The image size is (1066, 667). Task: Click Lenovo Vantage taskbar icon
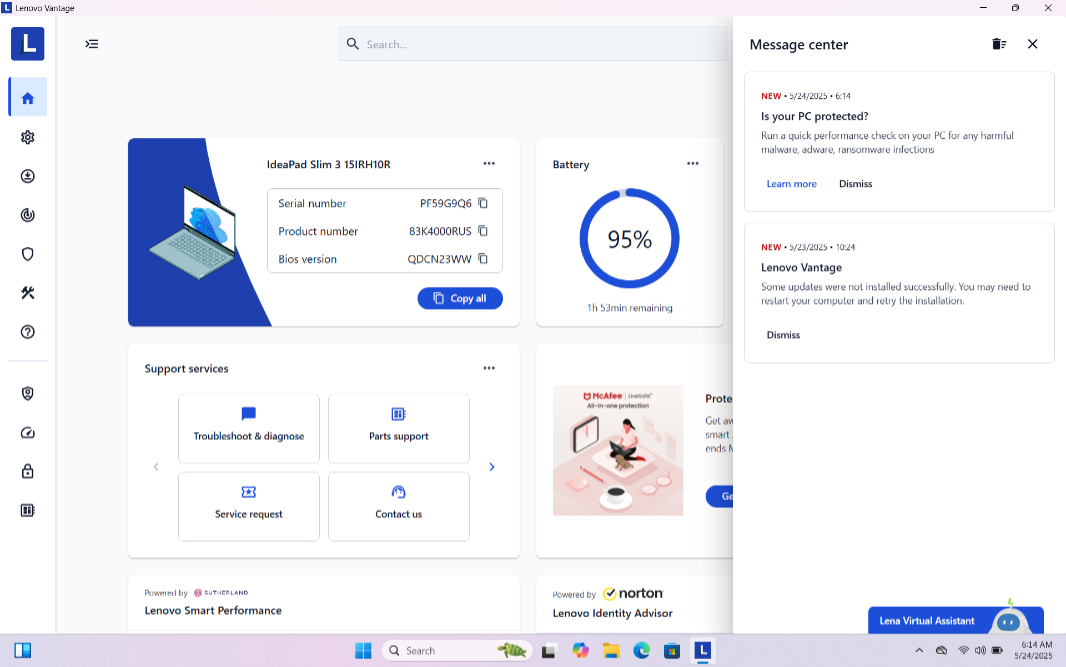[702, 651]
